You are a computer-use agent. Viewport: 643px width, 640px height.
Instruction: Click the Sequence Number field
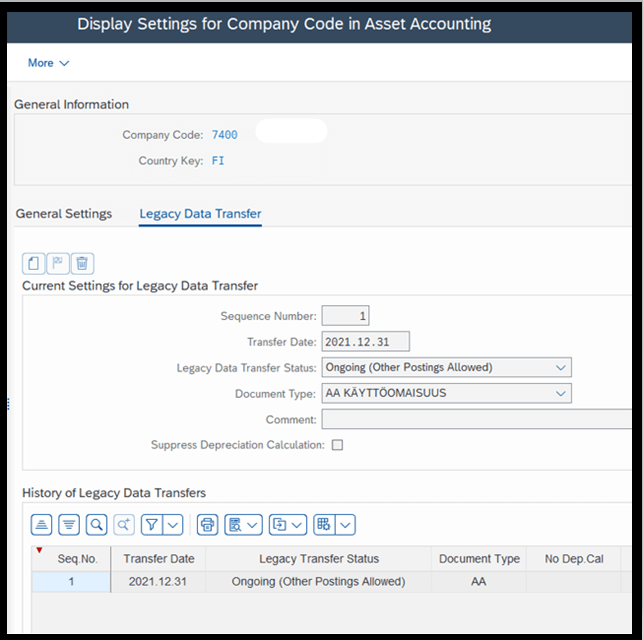345,316
